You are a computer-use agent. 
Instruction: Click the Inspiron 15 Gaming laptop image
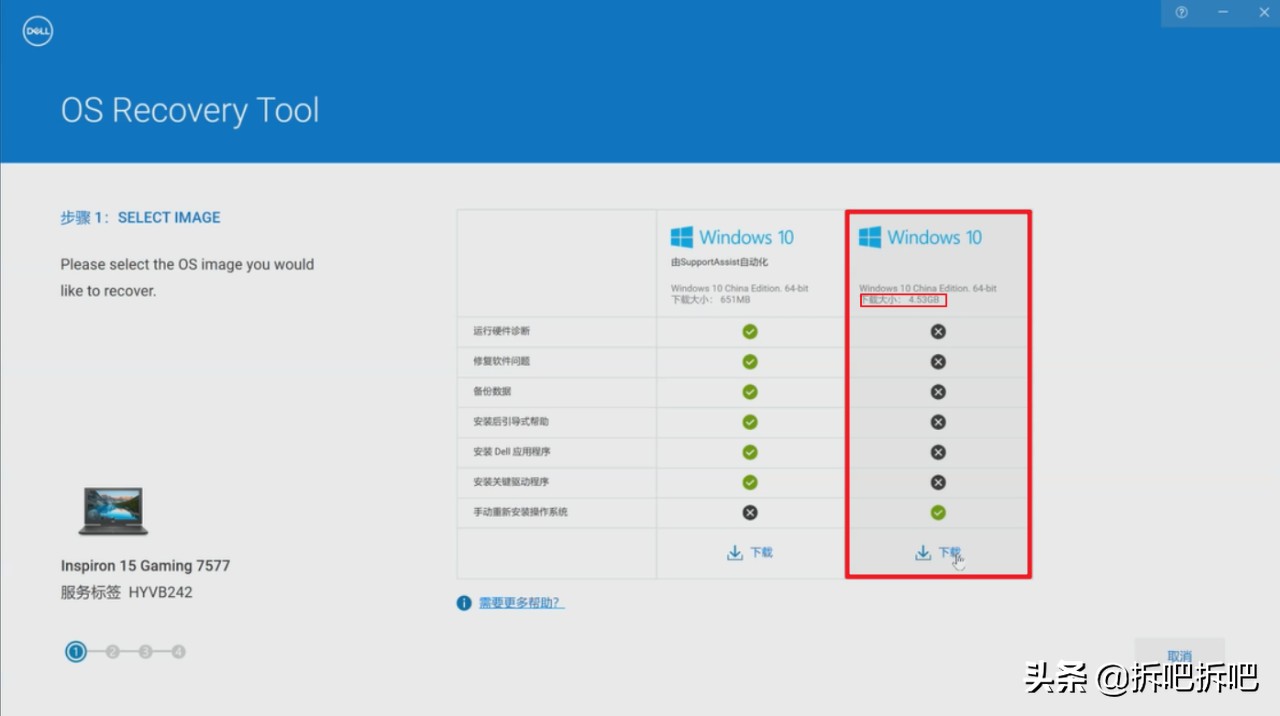(x=113, y=510)
